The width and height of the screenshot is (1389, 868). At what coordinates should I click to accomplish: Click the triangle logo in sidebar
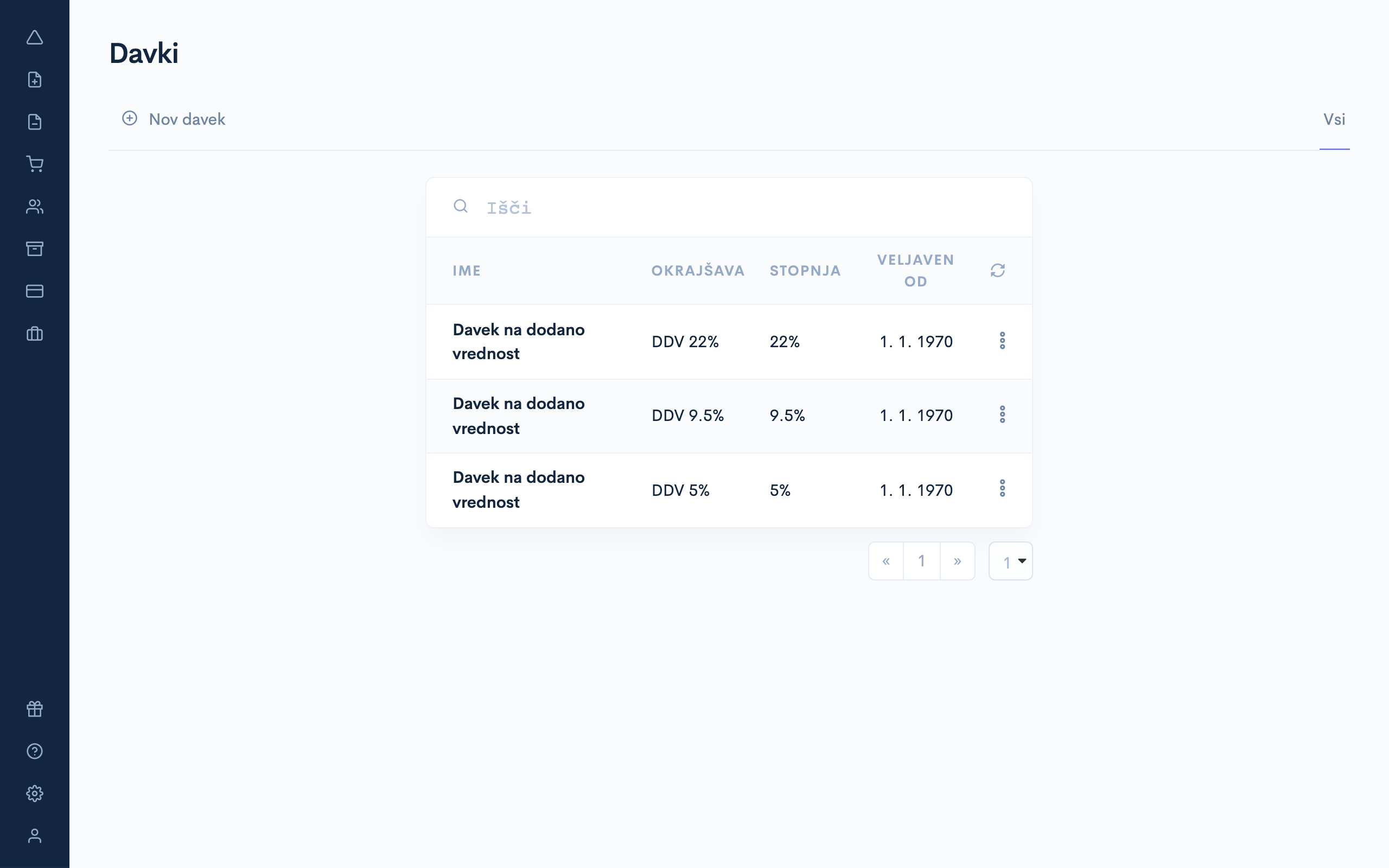coord(34,38)
